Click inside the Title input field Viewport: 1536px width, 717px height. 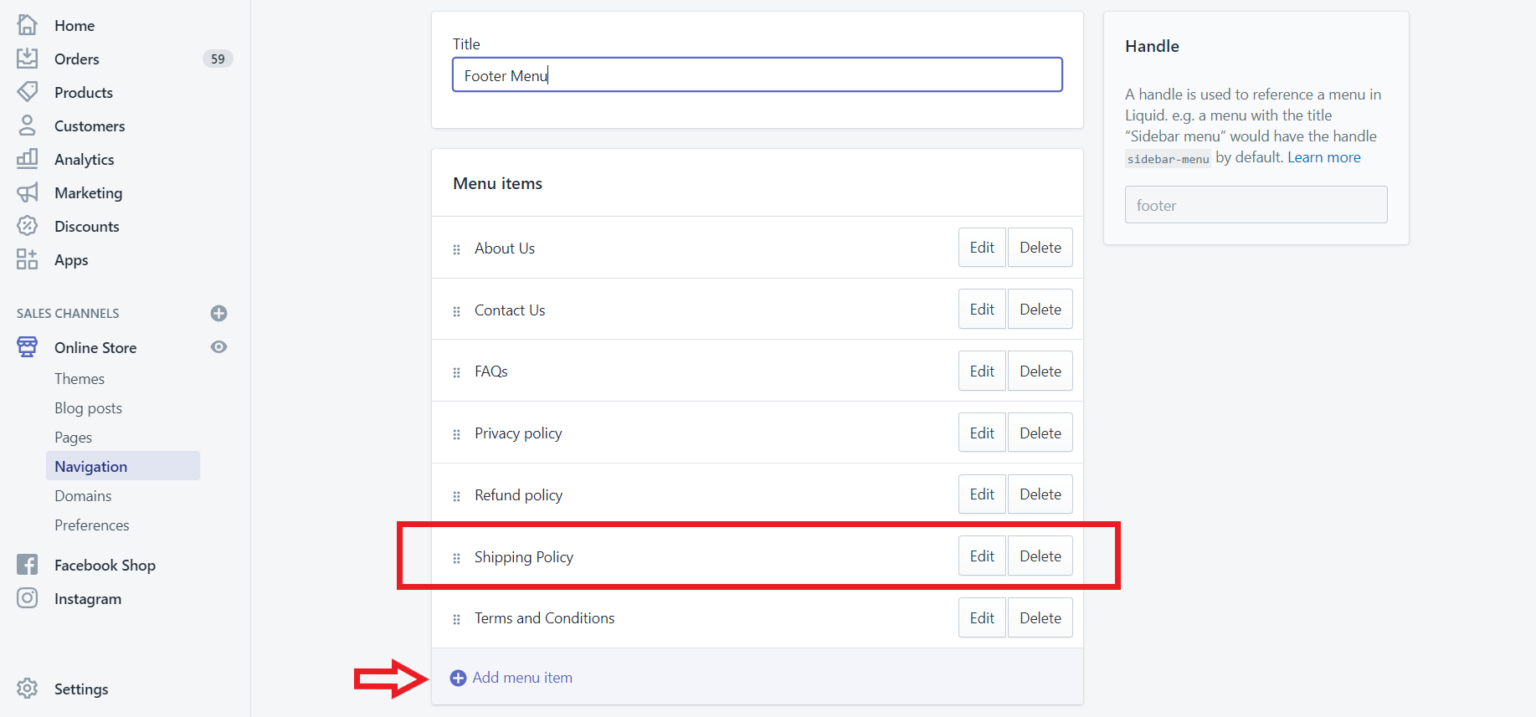(757, 74)
